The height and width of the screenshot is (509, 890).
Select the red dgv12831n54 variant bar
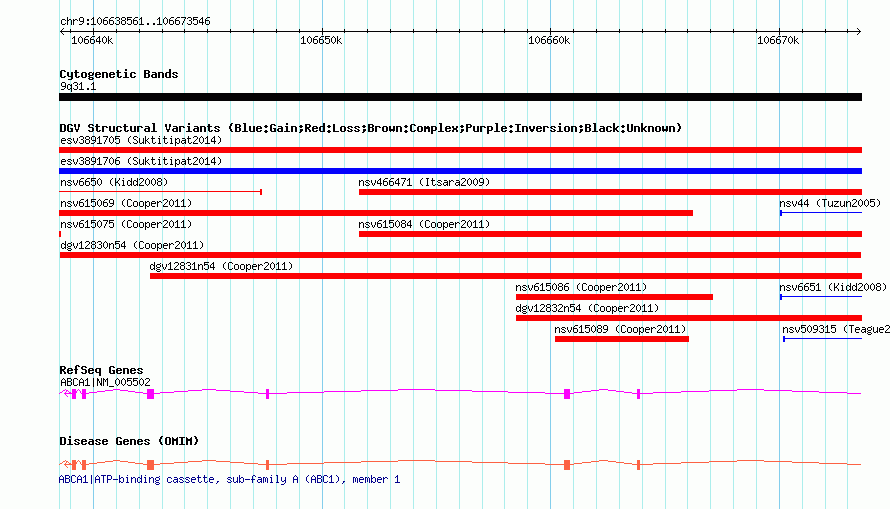pyautogui.click(x=506, y=276)
